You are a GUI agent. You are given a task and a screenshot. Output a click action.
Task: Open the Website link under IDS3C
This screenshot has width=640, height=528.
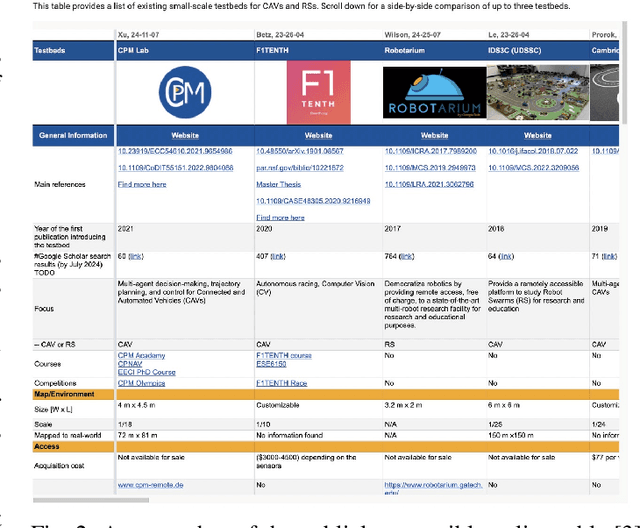(x=537, y=134)
